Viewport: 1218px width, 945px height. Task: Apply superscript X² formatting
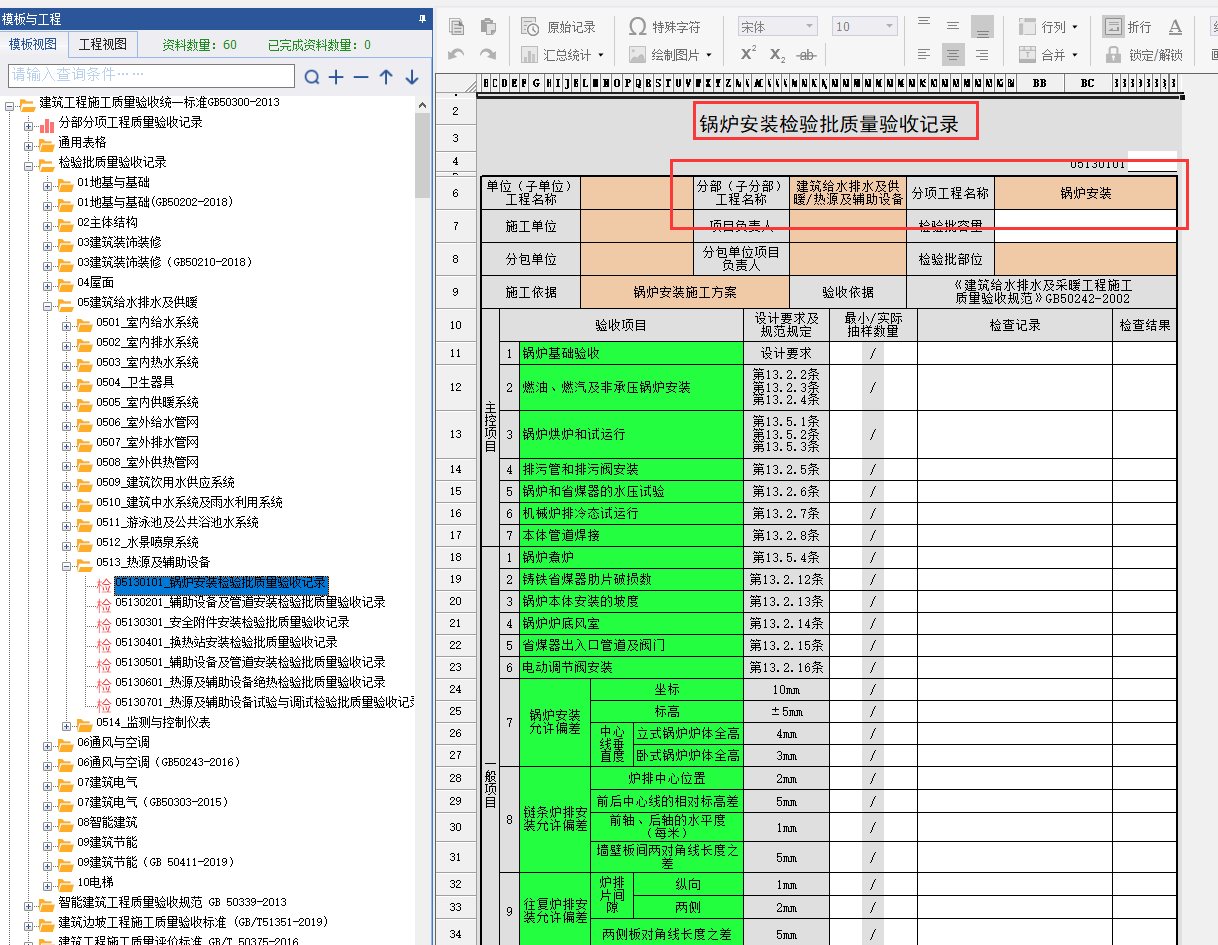click(748, 55)
